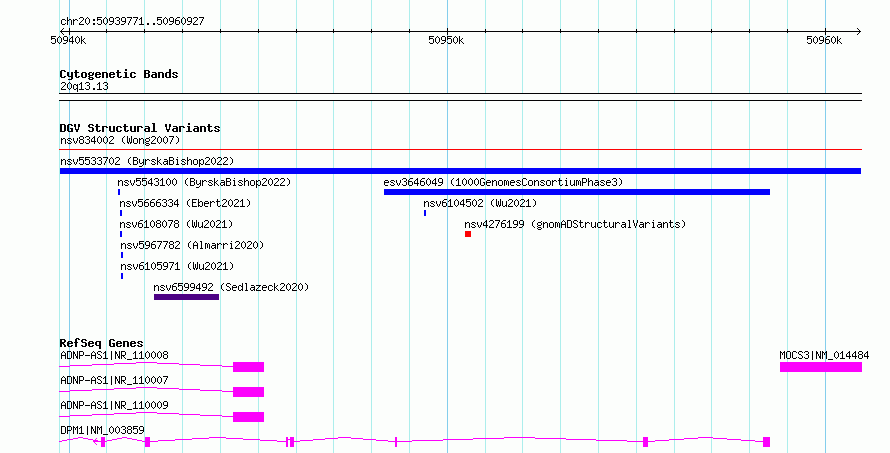Click the small blue nsv6104502 marker
The height and width of the screenshot is (453, 890).
point(425,213)
